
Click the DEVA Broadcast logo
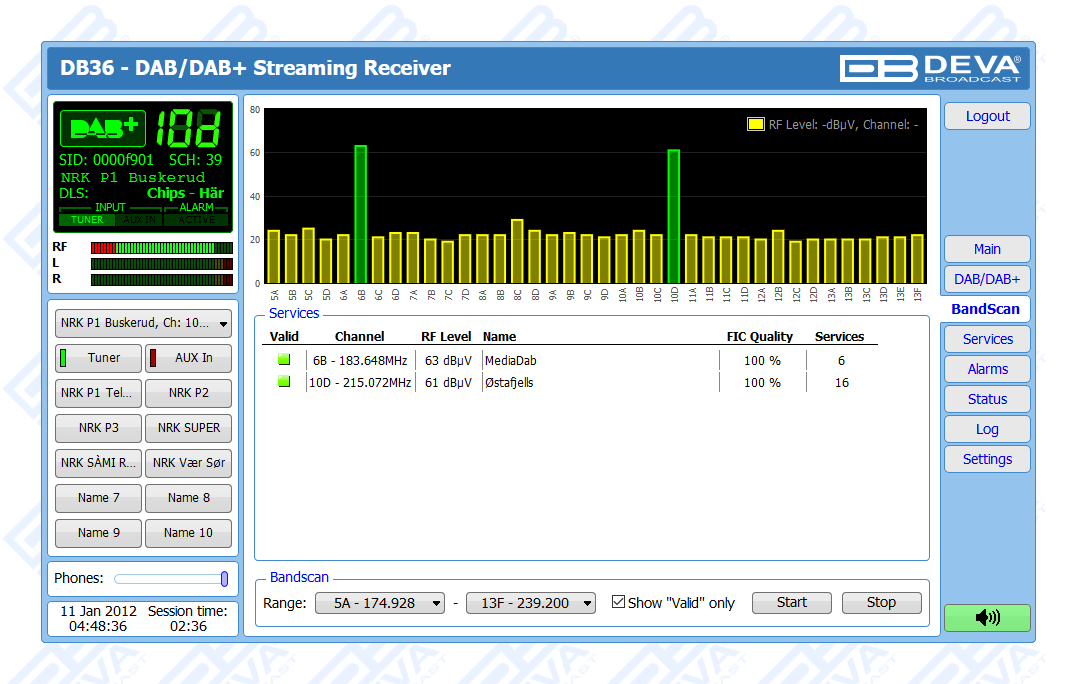coord(929,68)
